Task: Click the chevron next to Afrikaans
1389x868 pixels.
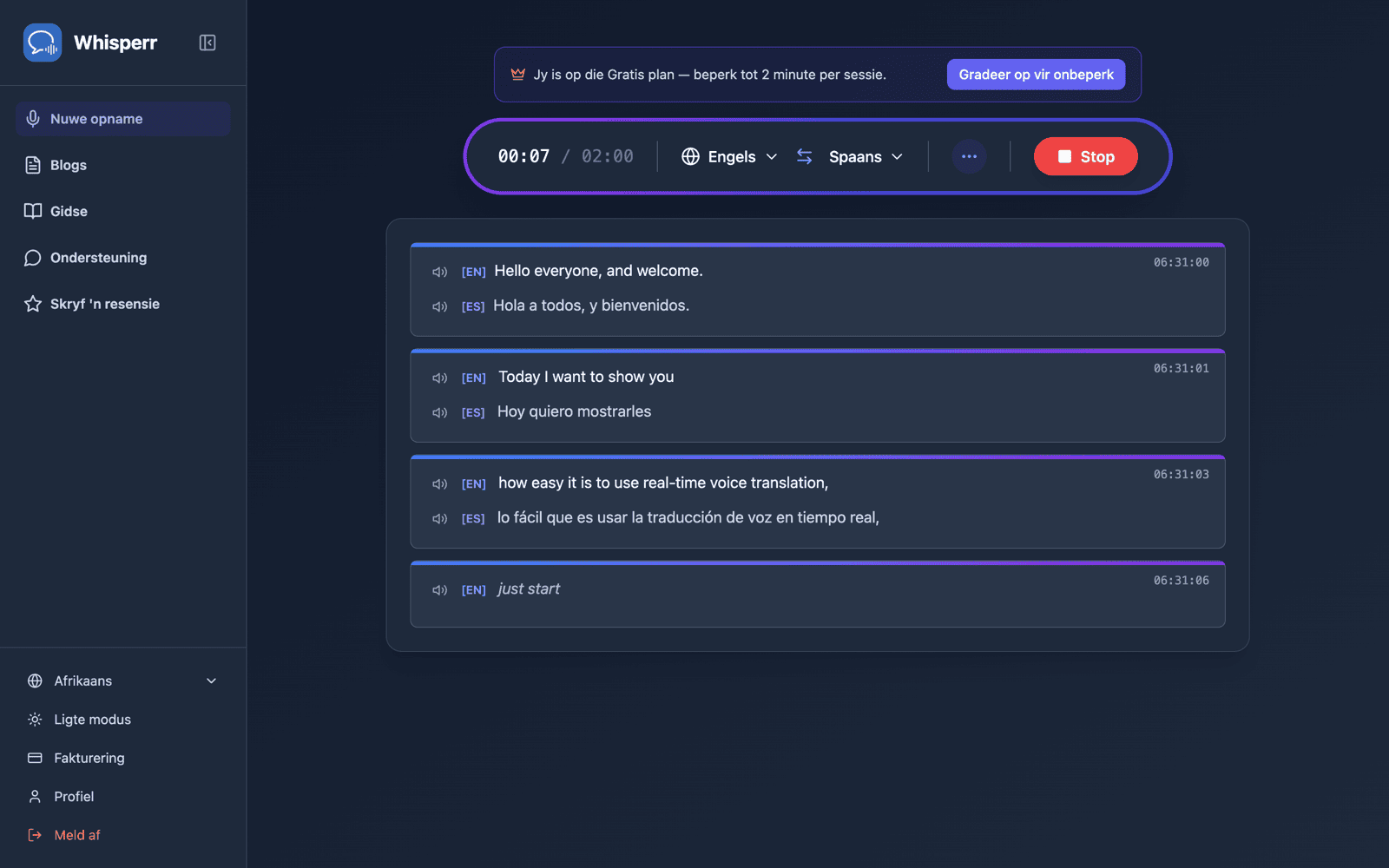Action: coord(211,681)
